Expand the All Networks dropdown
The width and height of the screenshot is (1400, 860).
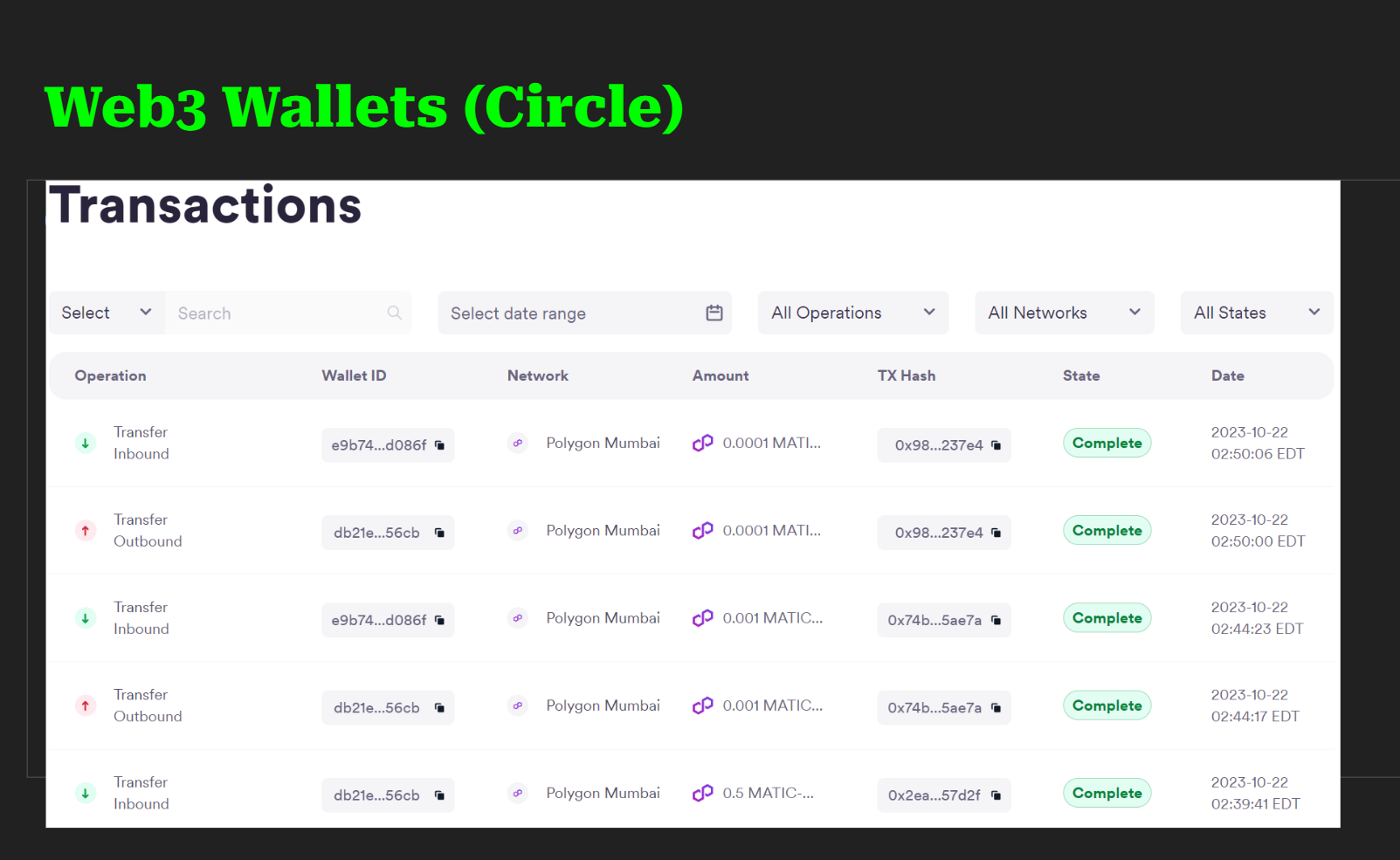coord(1065,313)
